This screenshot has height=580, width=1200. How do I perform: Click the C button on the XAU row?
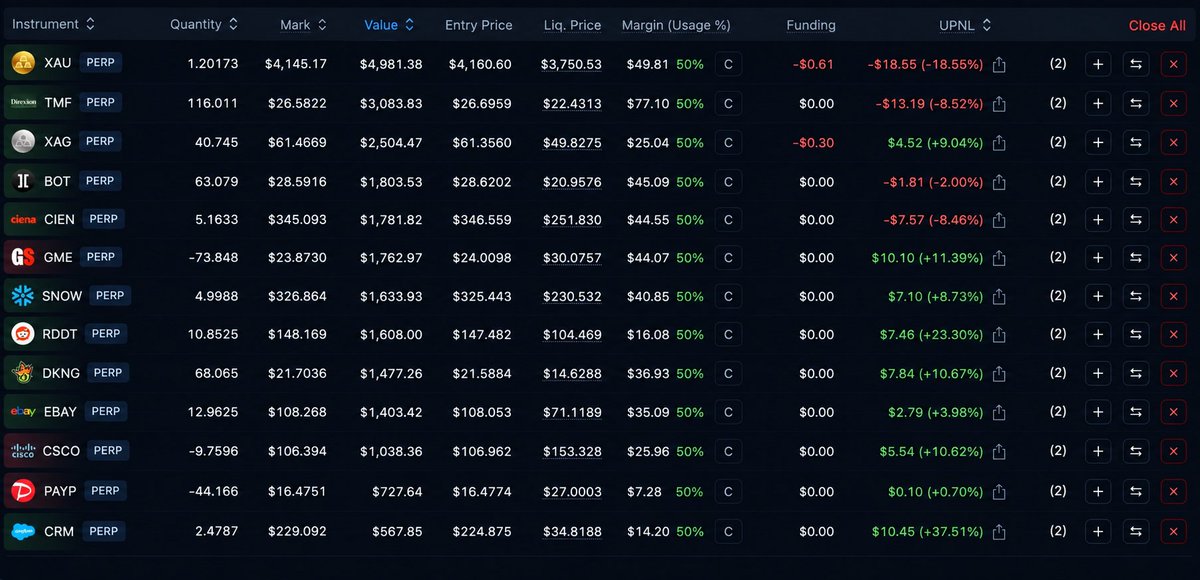coord(728,64)
